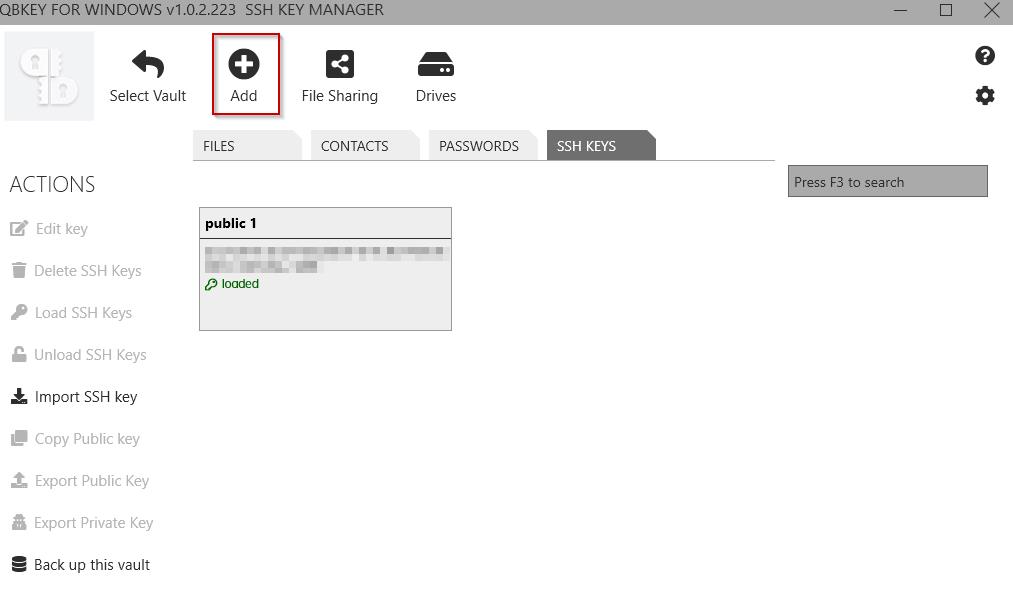Click the database icon for Back up vault
Image resolution: width=1013 pixels, height=609 pixels.
(x=19, y=564)
